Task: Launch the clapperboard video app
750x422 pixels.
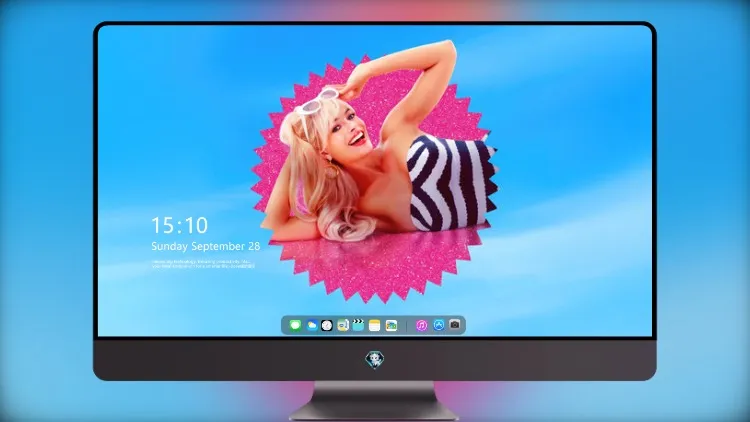Action: click(x=358, y=325)
